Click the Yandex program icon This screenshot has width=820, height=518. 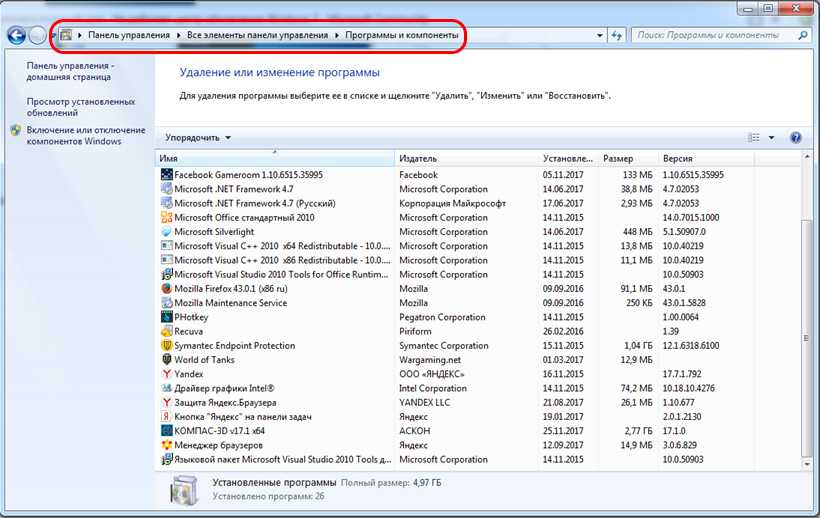click(166, 374)
